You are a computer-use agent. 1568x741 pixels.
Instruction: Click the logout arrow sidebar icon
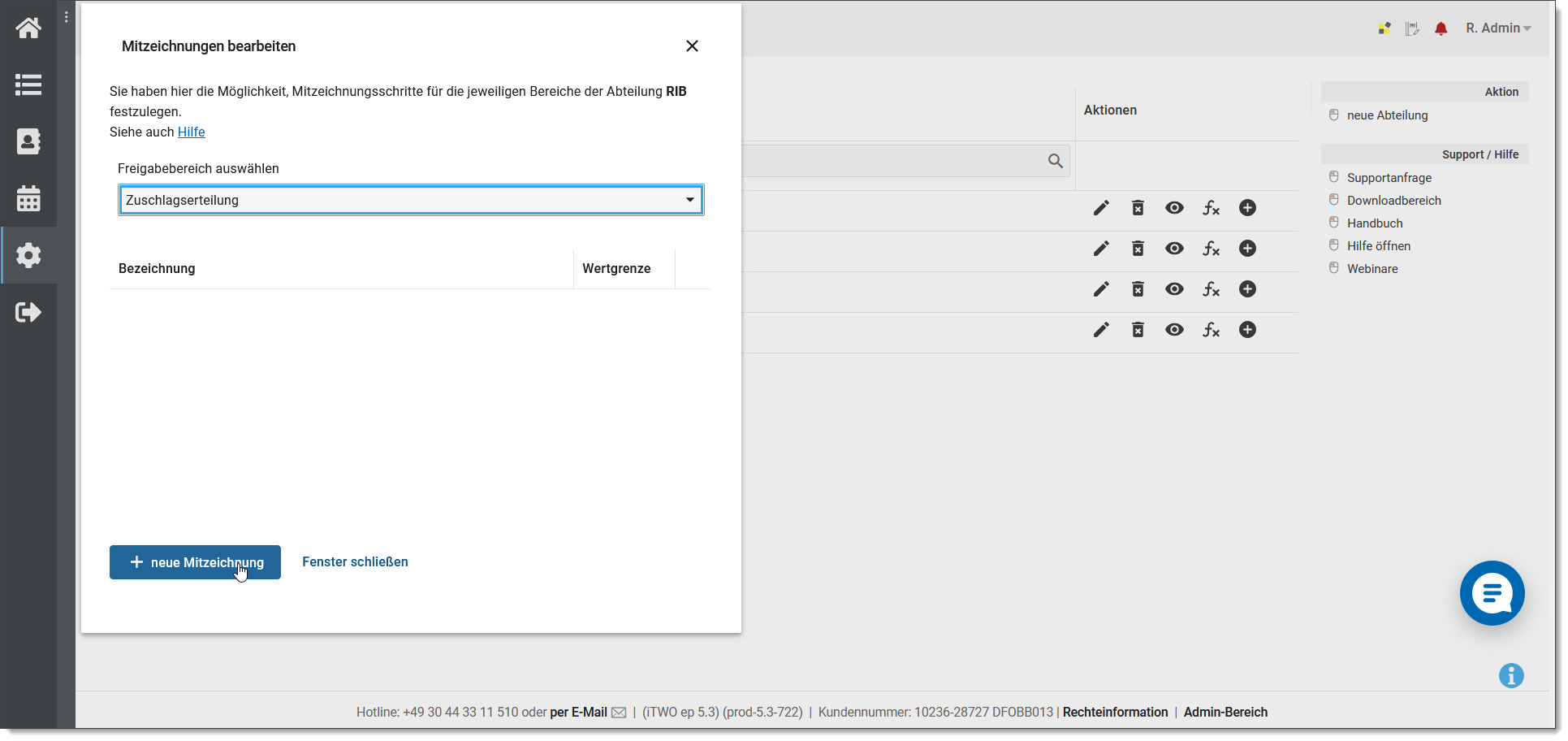[x=28, y=312]
